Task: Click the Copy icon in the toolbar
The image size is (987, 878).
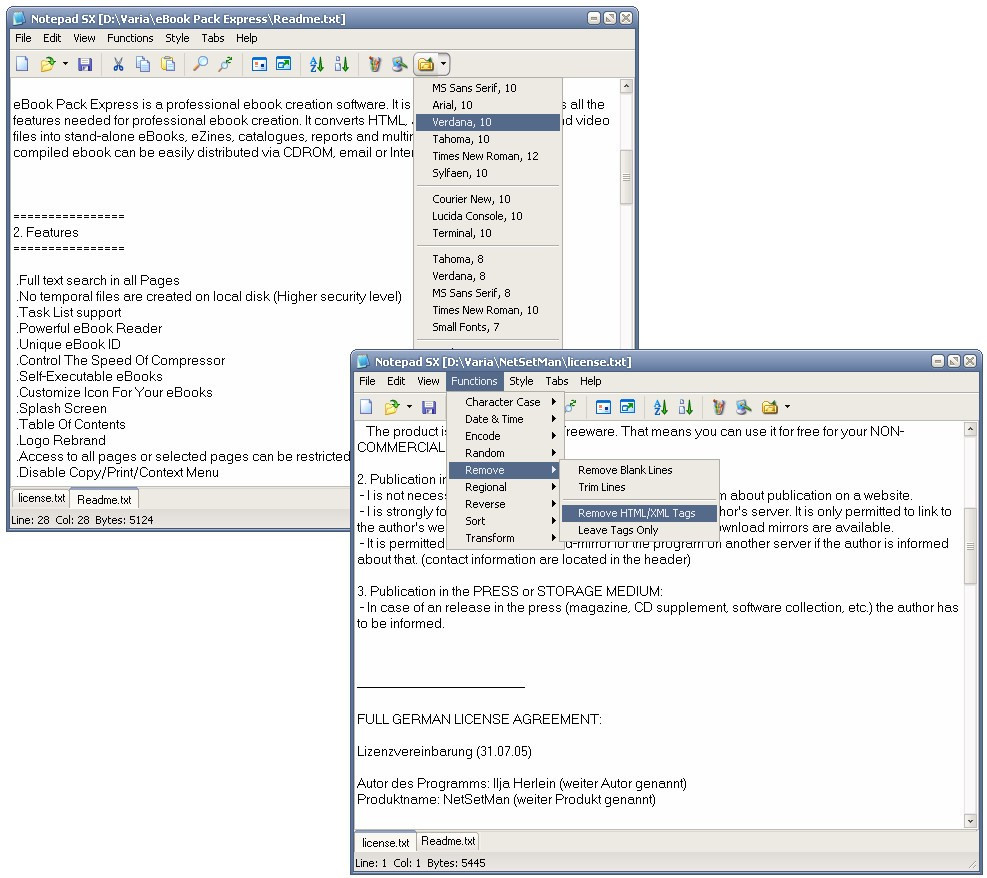Action: point(143,64)
